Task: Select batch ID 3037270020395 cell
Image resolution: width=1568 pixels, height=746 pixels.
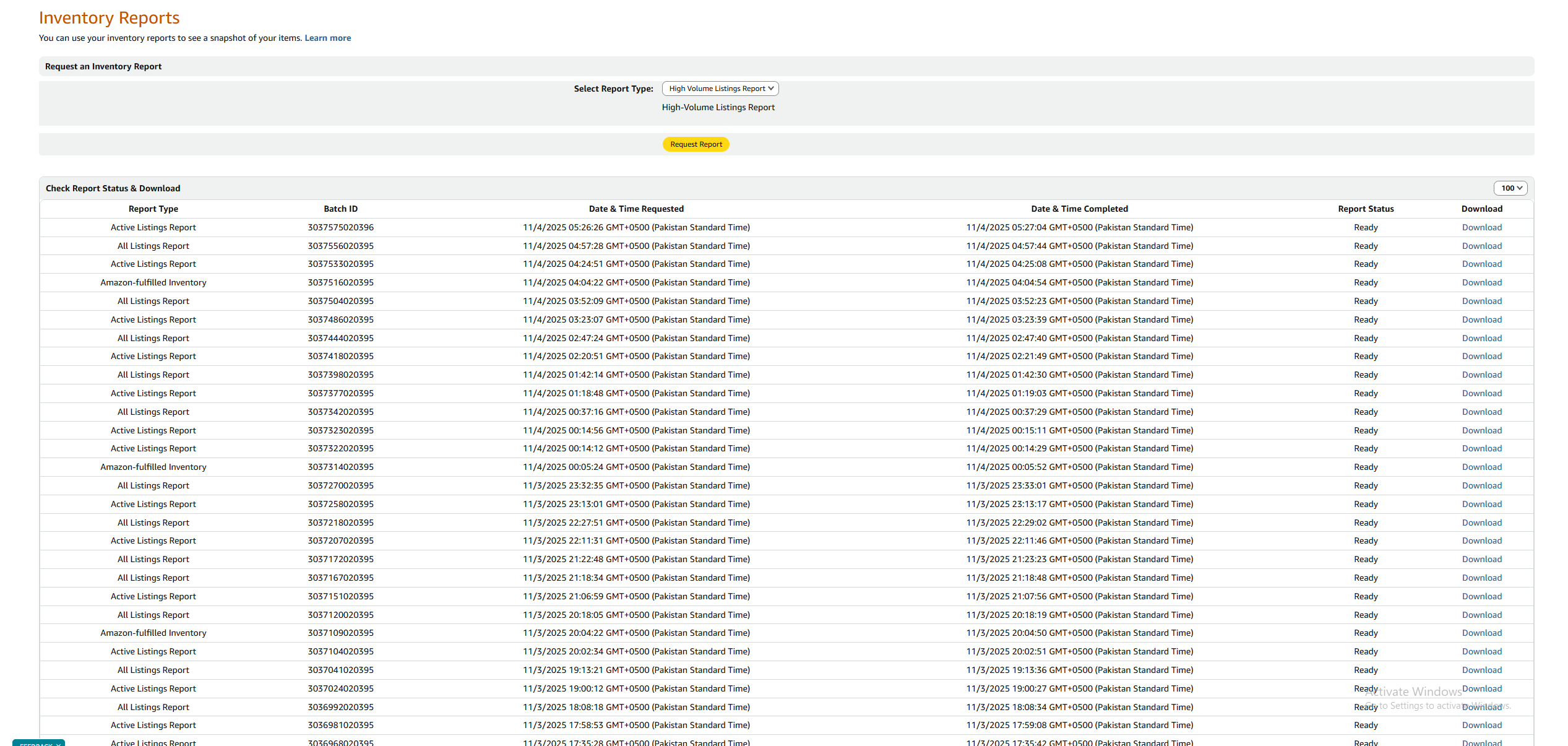Action: click(x=341, y=485)
